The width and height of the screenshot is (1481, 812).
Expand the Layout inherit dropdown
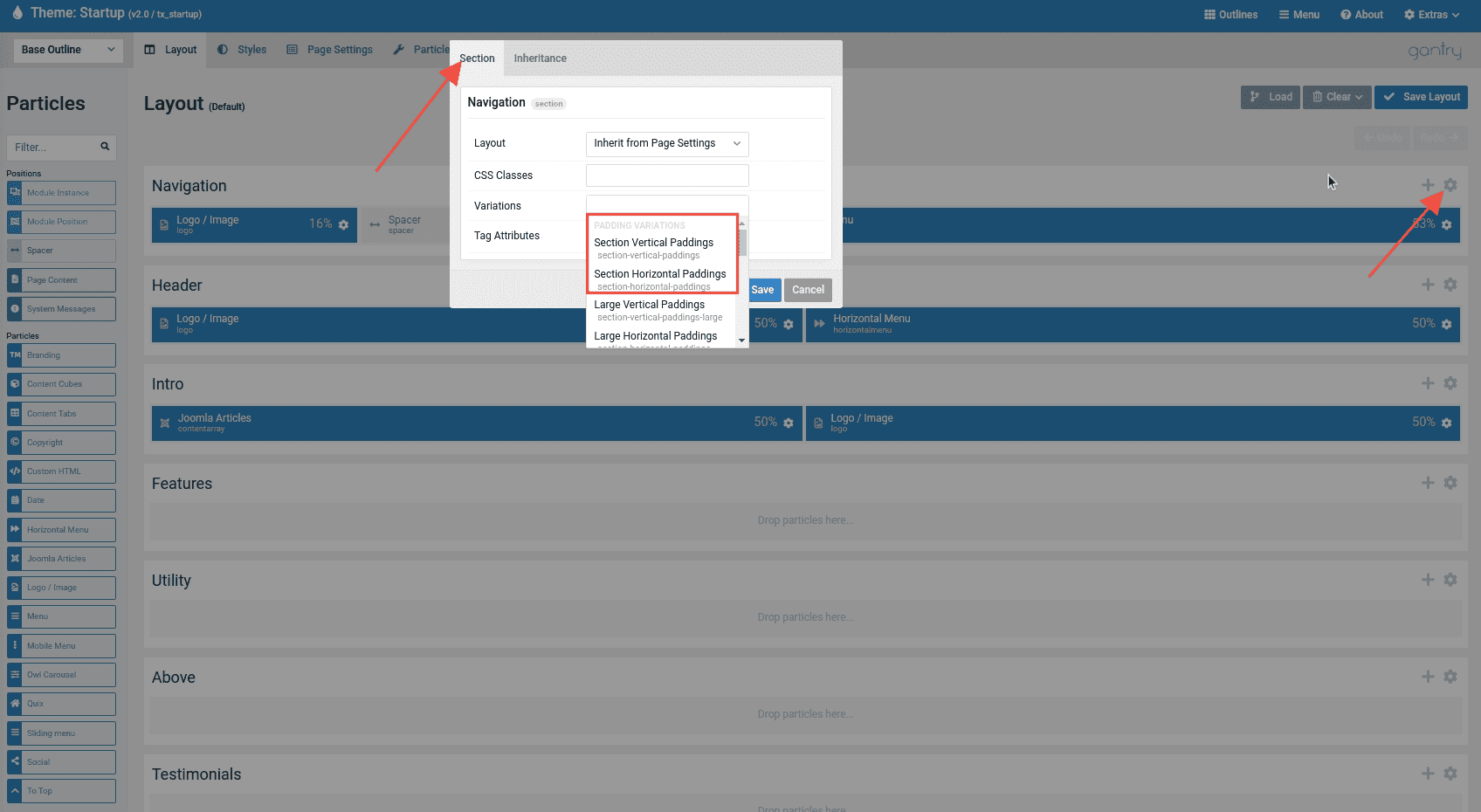point(666,143)
